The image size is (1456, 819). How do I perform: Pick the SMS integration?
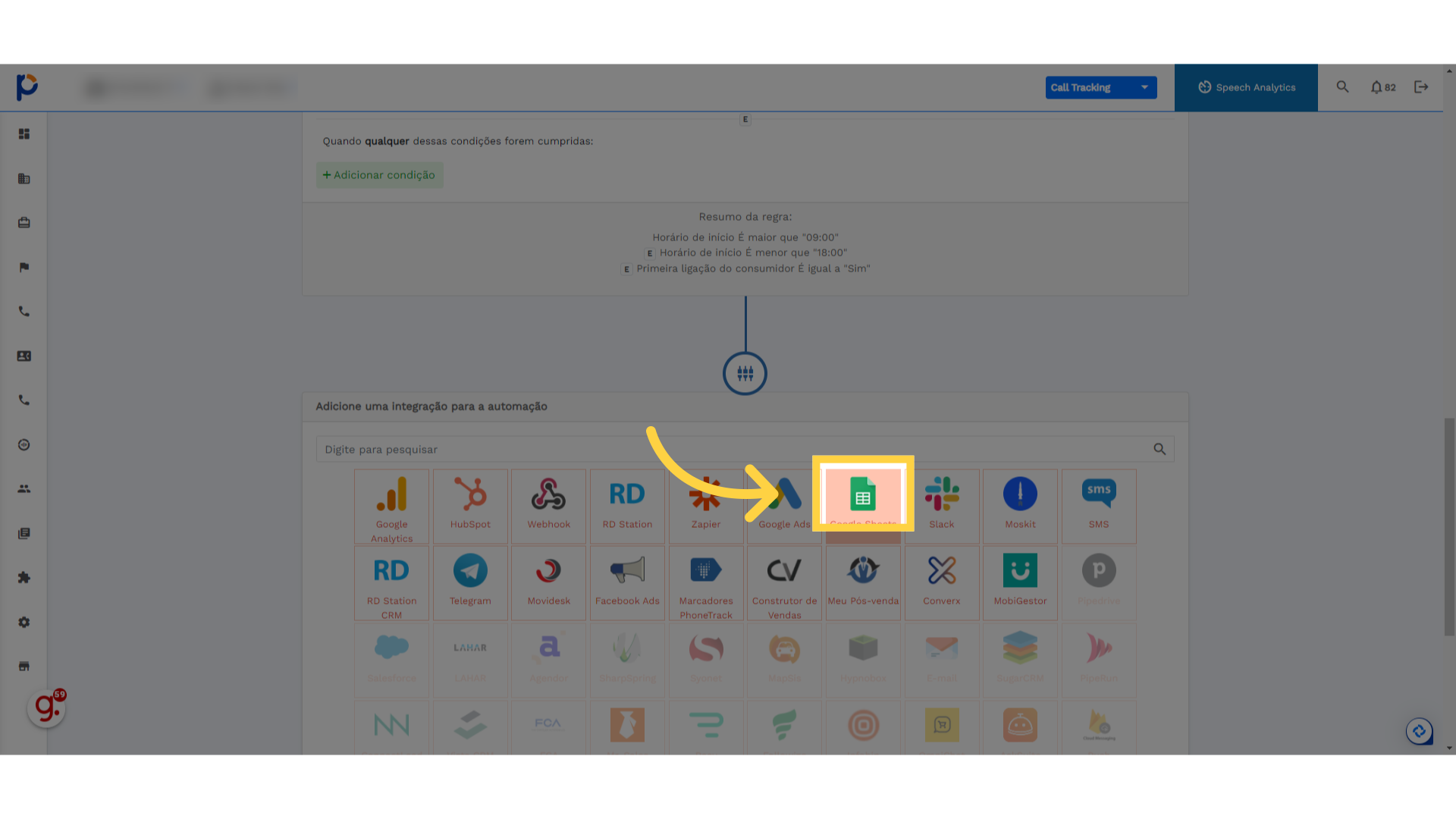click(1099, 506)
